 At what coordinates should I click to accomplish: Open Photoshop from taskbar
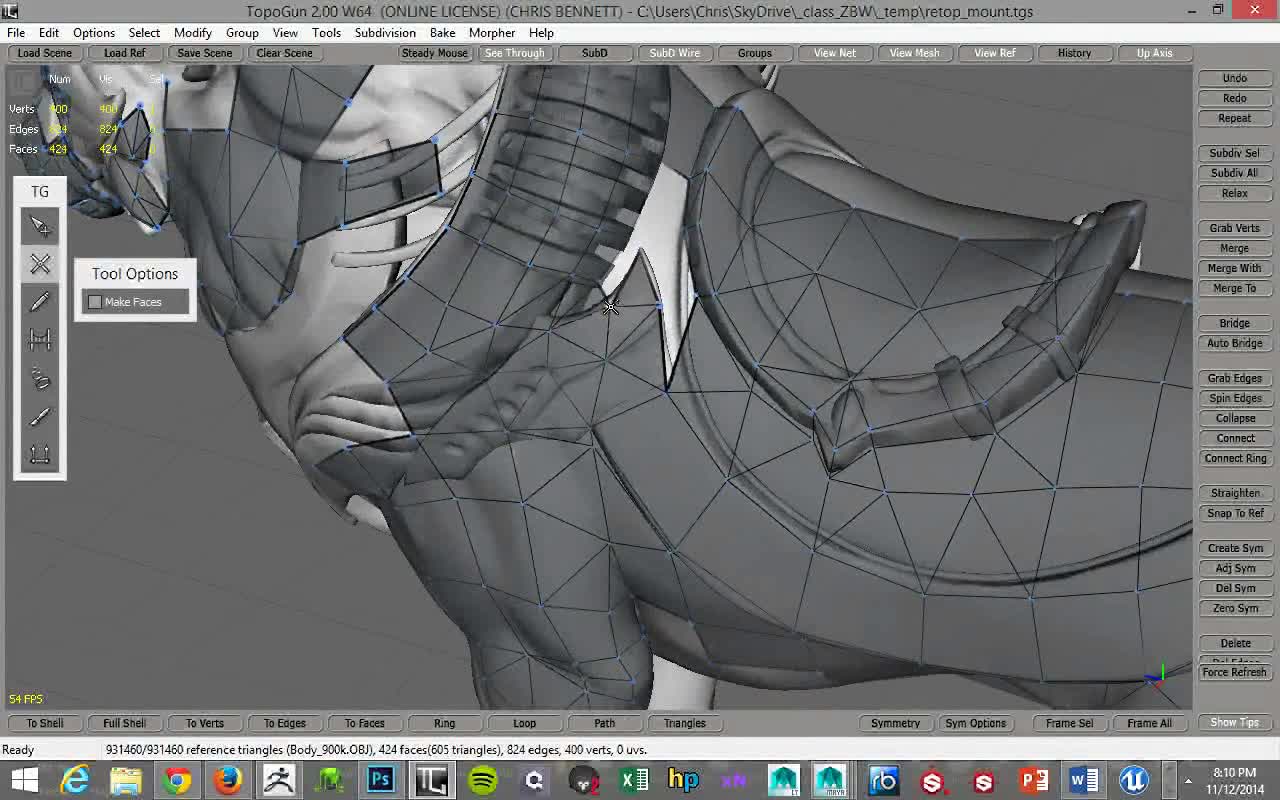point(381,780)
